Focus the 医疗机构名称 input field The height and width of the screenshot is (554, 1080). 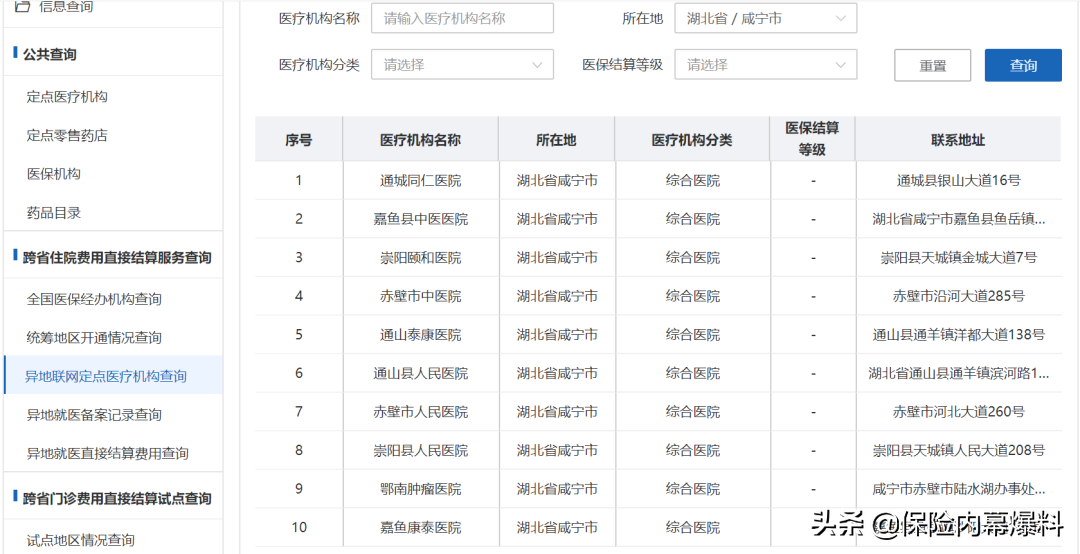coord(462,18)
